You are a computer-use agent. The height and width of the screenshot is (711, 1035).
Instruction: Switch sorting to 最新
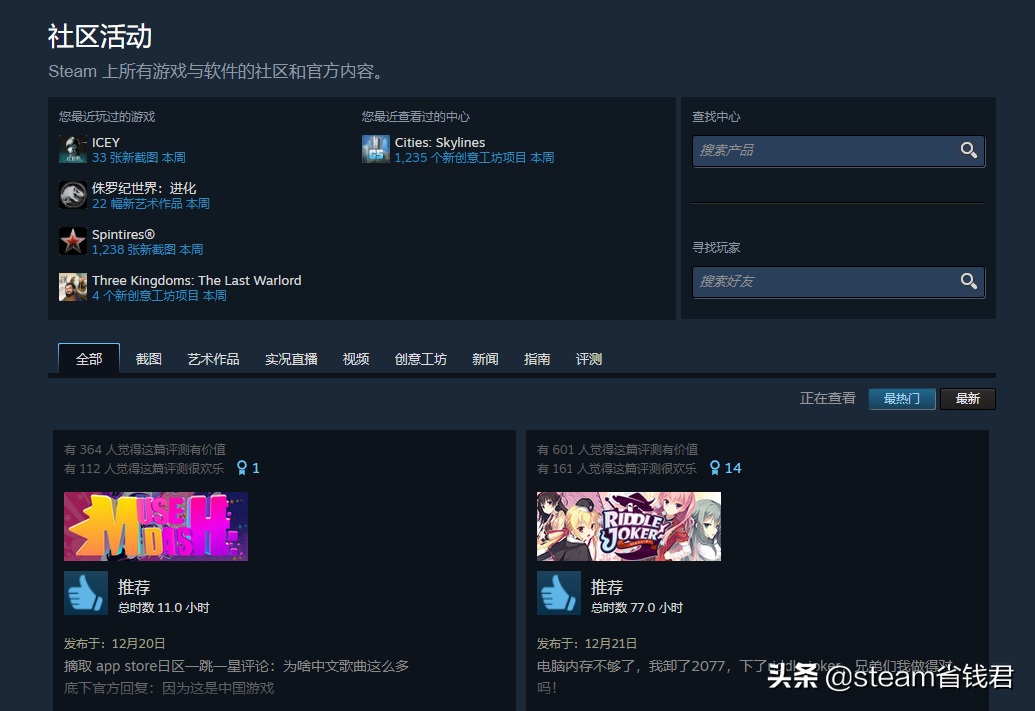(x=968, y=399)
